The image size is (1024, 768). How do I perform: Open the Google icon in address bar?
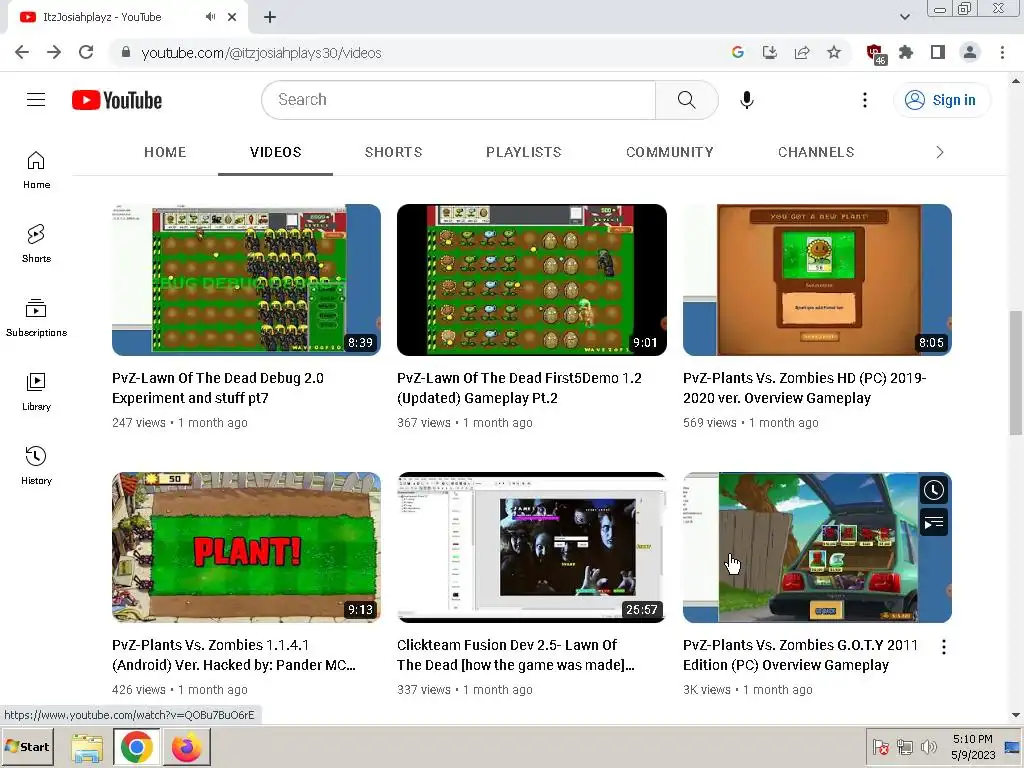tap(738, 52)
